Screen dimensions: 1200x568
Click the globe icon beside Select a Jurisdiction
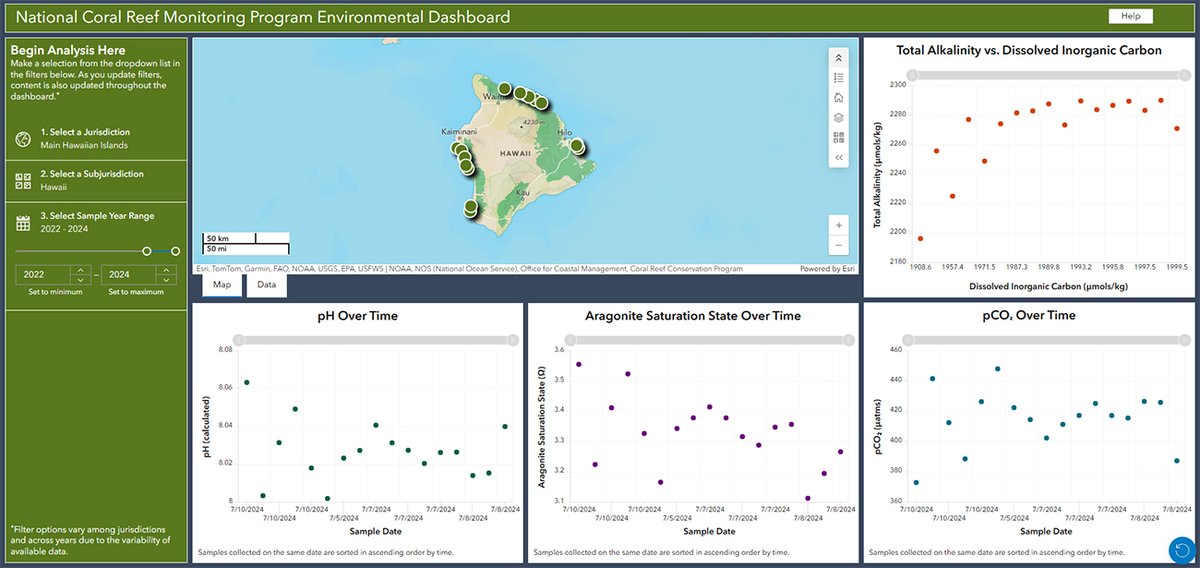tap(24, 139)
